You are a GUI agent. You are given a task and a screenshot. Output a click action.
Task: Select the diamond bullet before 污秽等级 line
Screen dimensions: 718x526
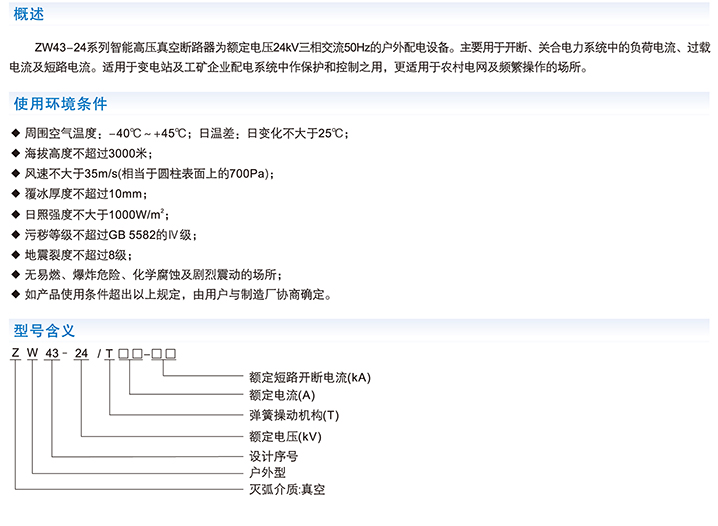[14, 235]
